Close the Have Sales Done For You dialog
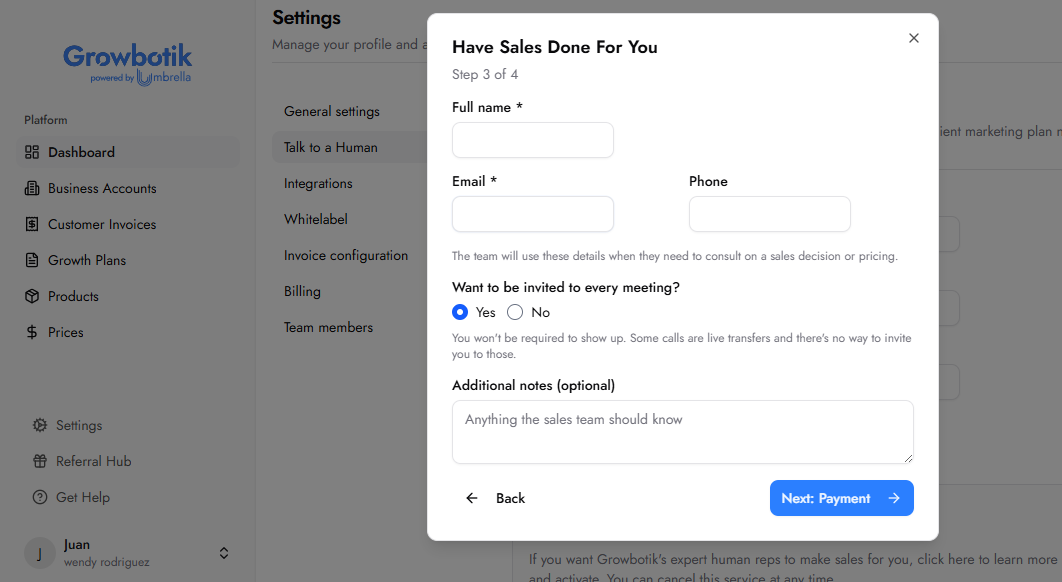 click(914, 38)
